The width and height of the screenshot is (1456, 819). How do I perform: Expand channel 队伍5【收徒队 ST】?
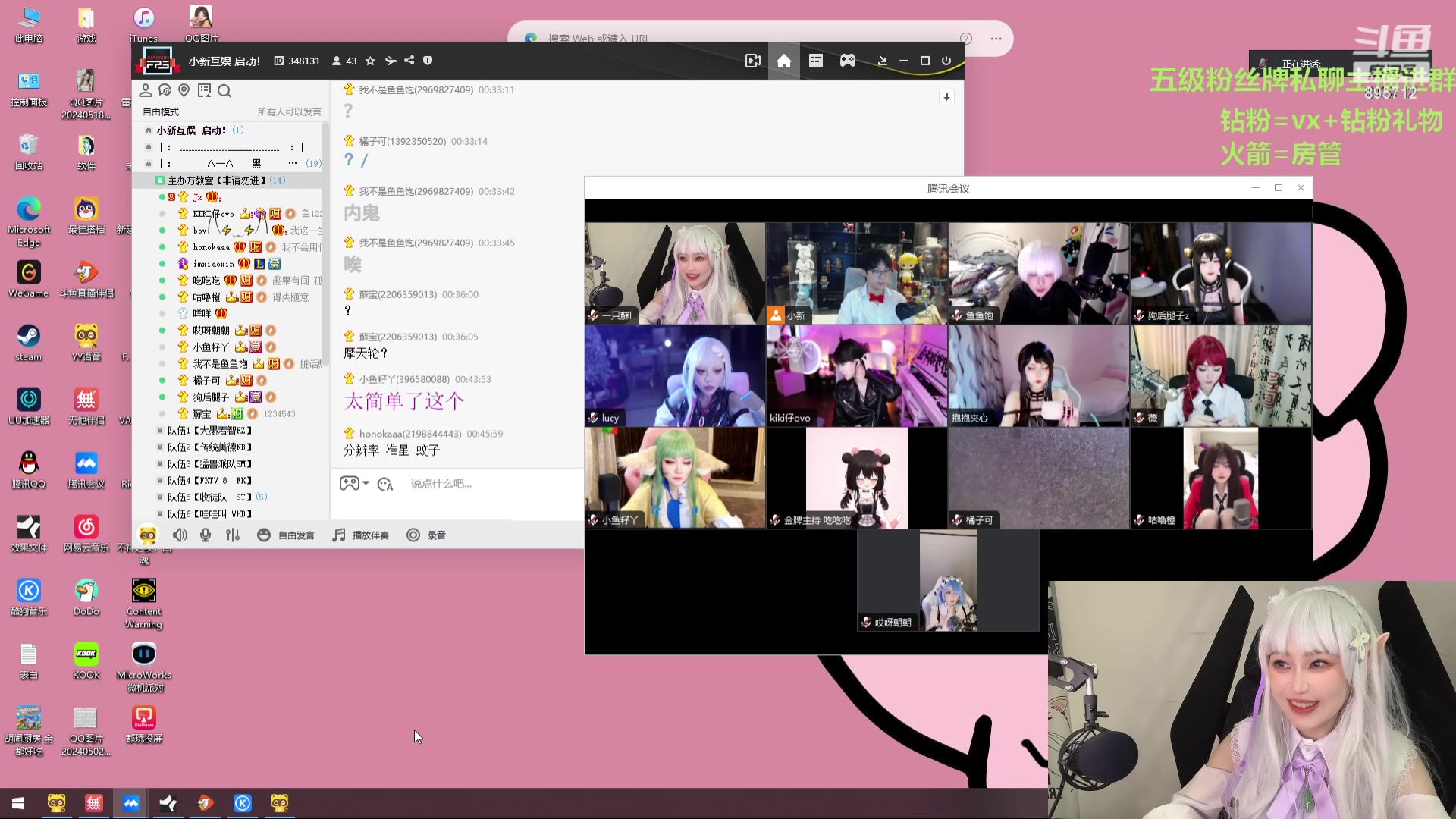point(208,497)
